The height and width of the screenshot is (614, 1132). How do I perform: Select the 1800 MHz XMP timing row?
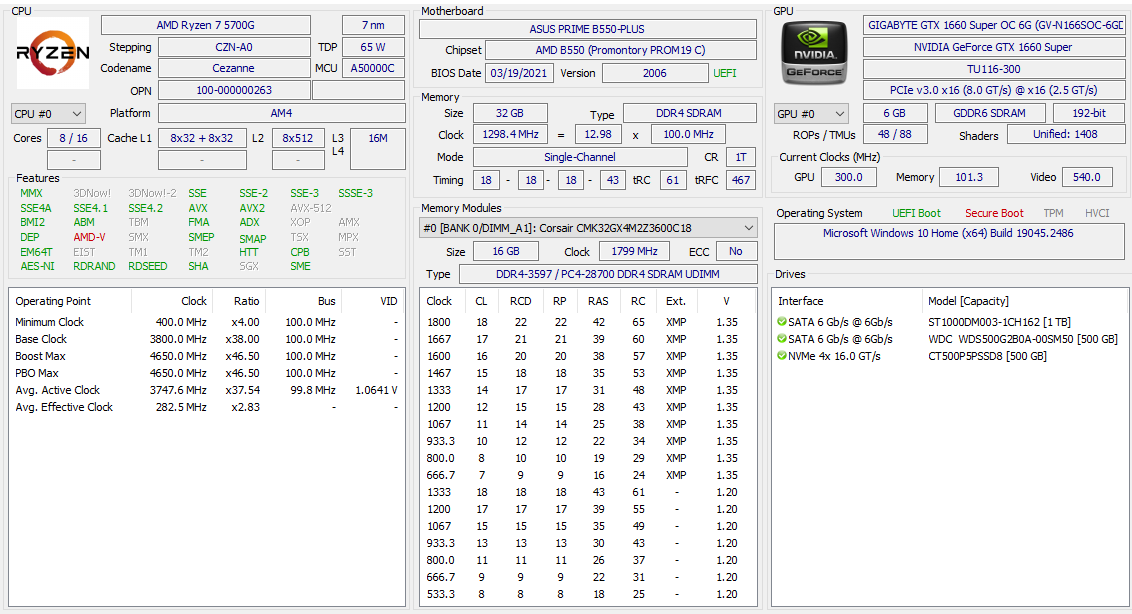point(588,322)
